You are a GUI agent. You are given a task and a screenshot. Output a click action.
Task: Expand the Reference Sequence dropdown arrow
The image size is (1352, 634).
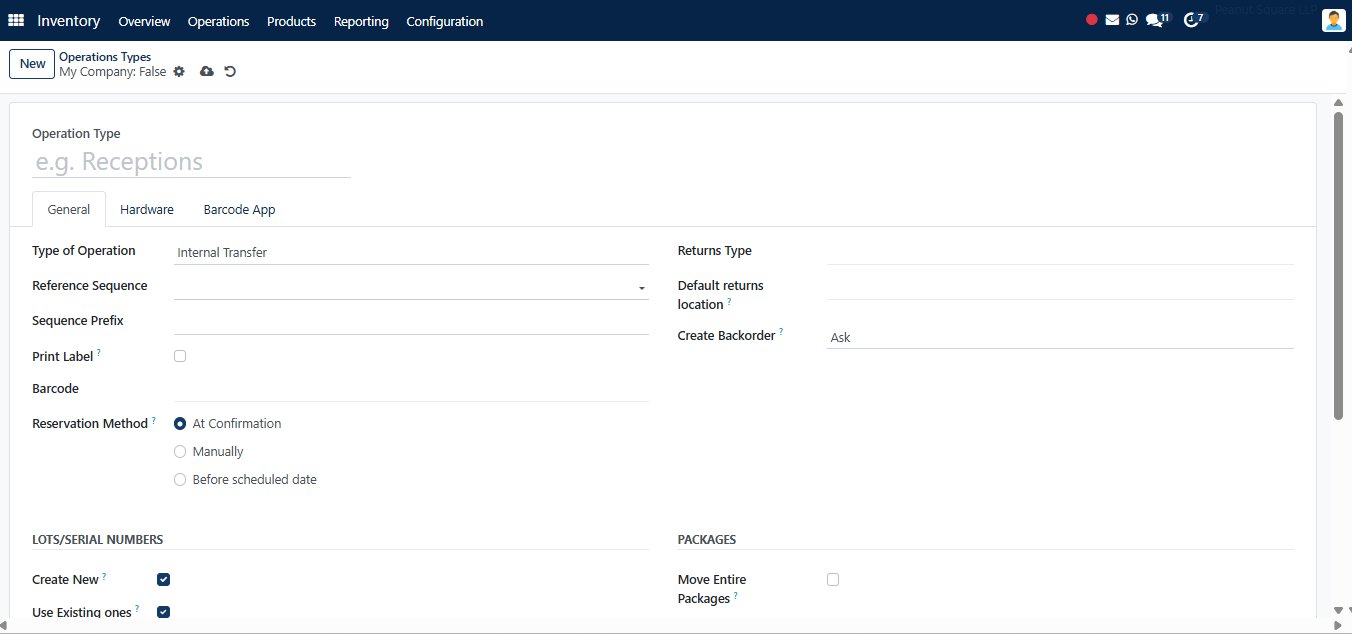coord(641,288)
